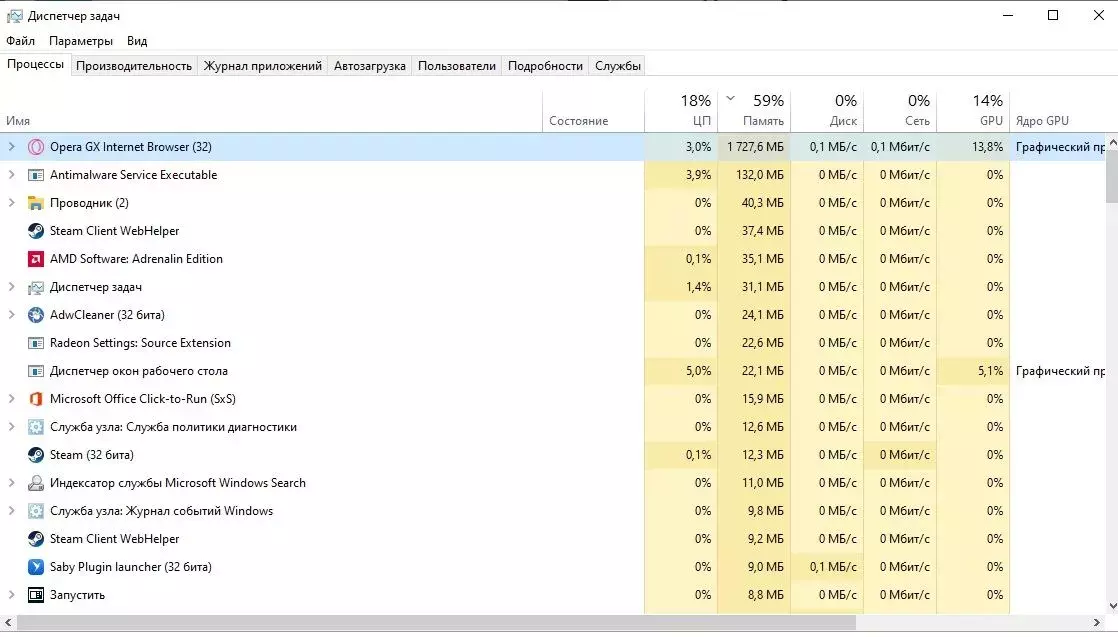Image resolution: width=1118 pixels, height=637 pixels.
Task: Open the Параметры menu
Action: coord(81,41)
